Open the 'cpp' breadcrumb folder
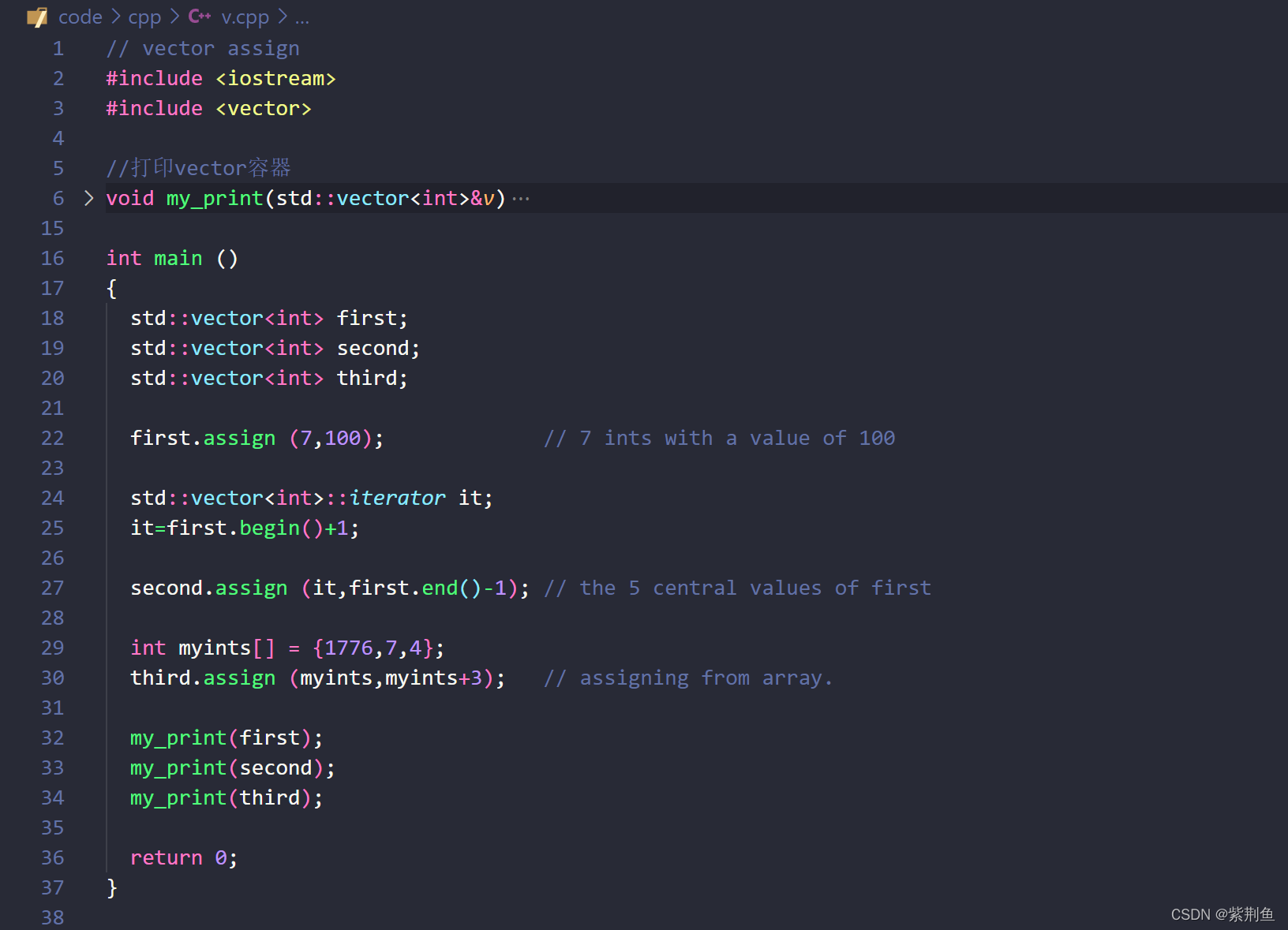This screenshot has width=1288, height=930. coord(144,17)
